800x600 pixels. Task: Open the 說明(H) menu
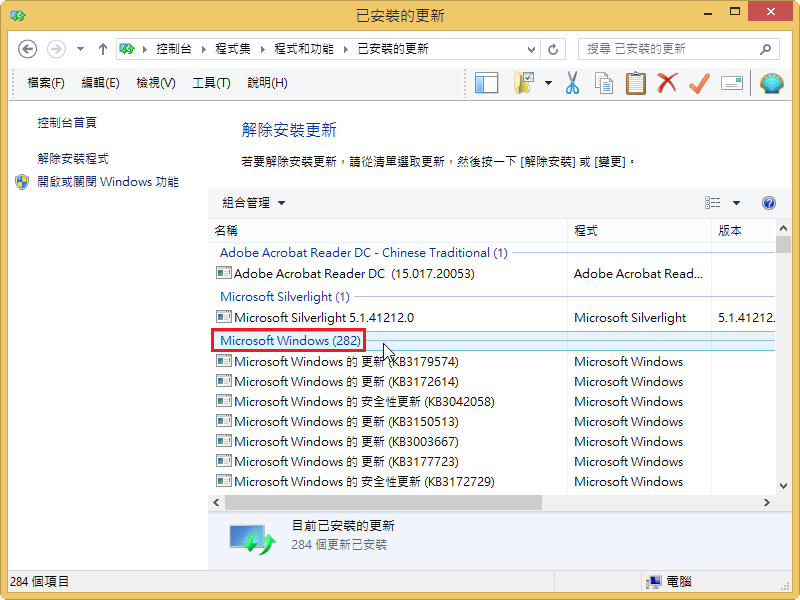(267, 83)
